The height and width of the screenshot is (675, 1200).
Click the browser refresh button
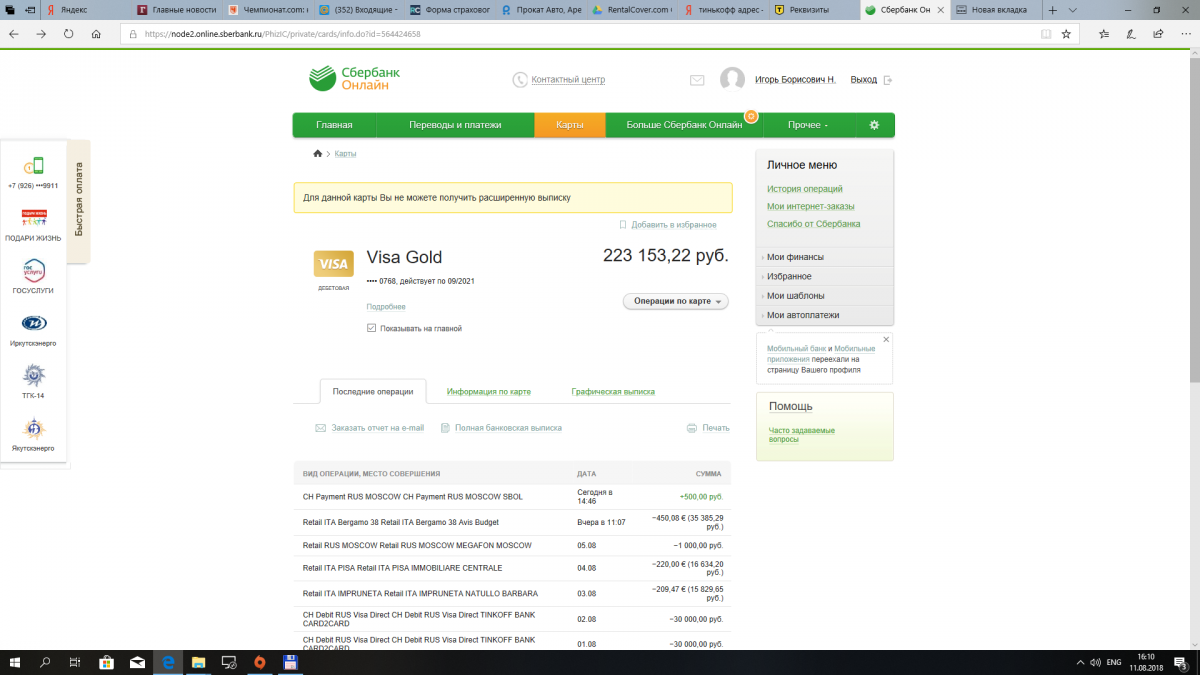(x=69, y=33)
